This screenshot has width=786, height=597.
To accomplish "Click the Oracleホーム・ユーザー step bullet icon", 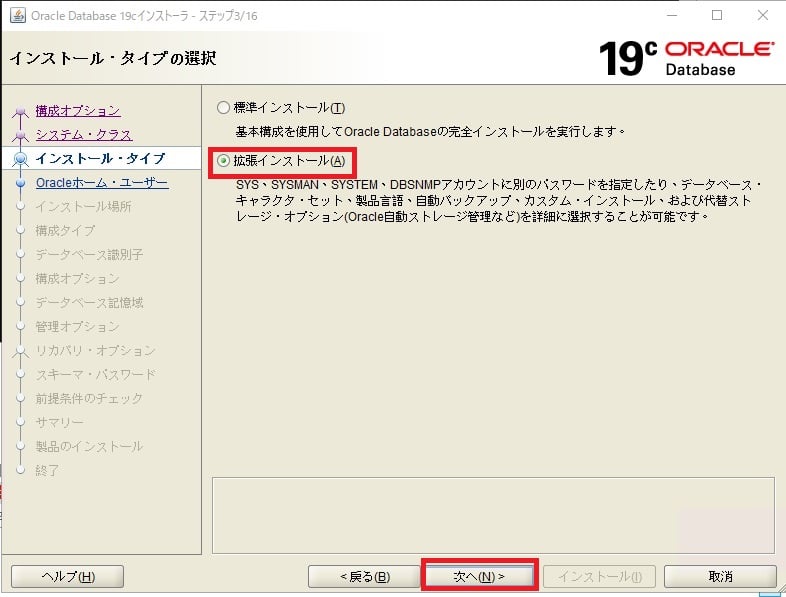I will click(20, 183).
